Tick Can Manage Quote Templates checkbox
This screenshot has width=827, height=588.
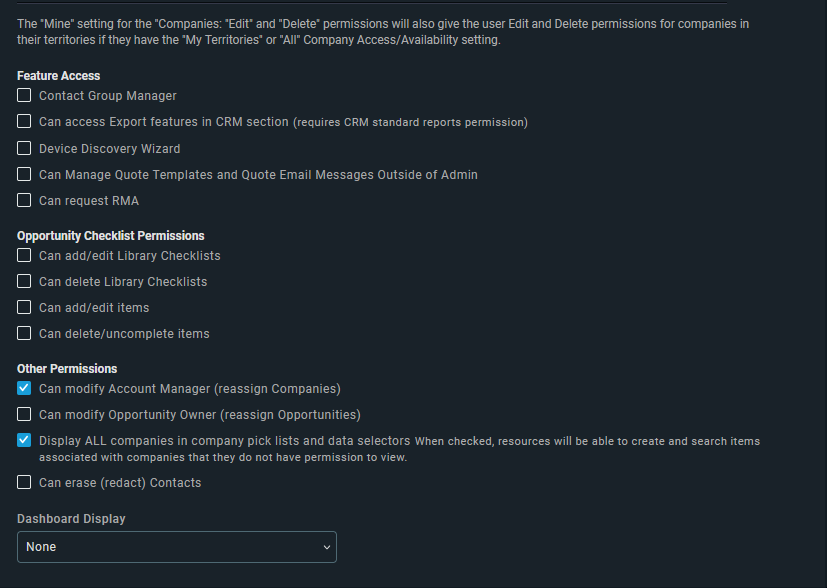pyautogui.click(x=24, y=174)
